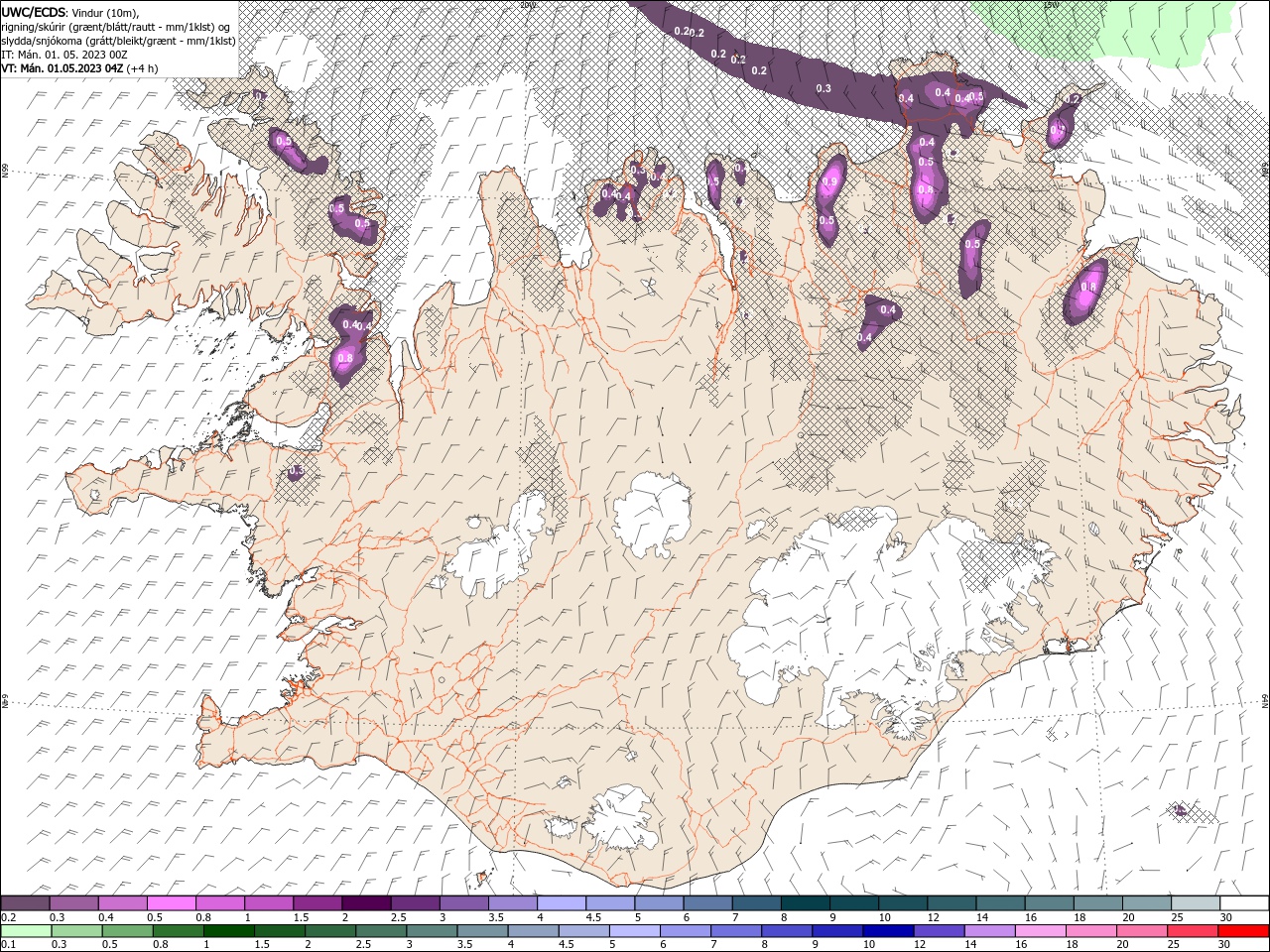Select the light pink 16 swatch in lower legend row
Screen dimensions: 1270x952
click(1041, 931)
